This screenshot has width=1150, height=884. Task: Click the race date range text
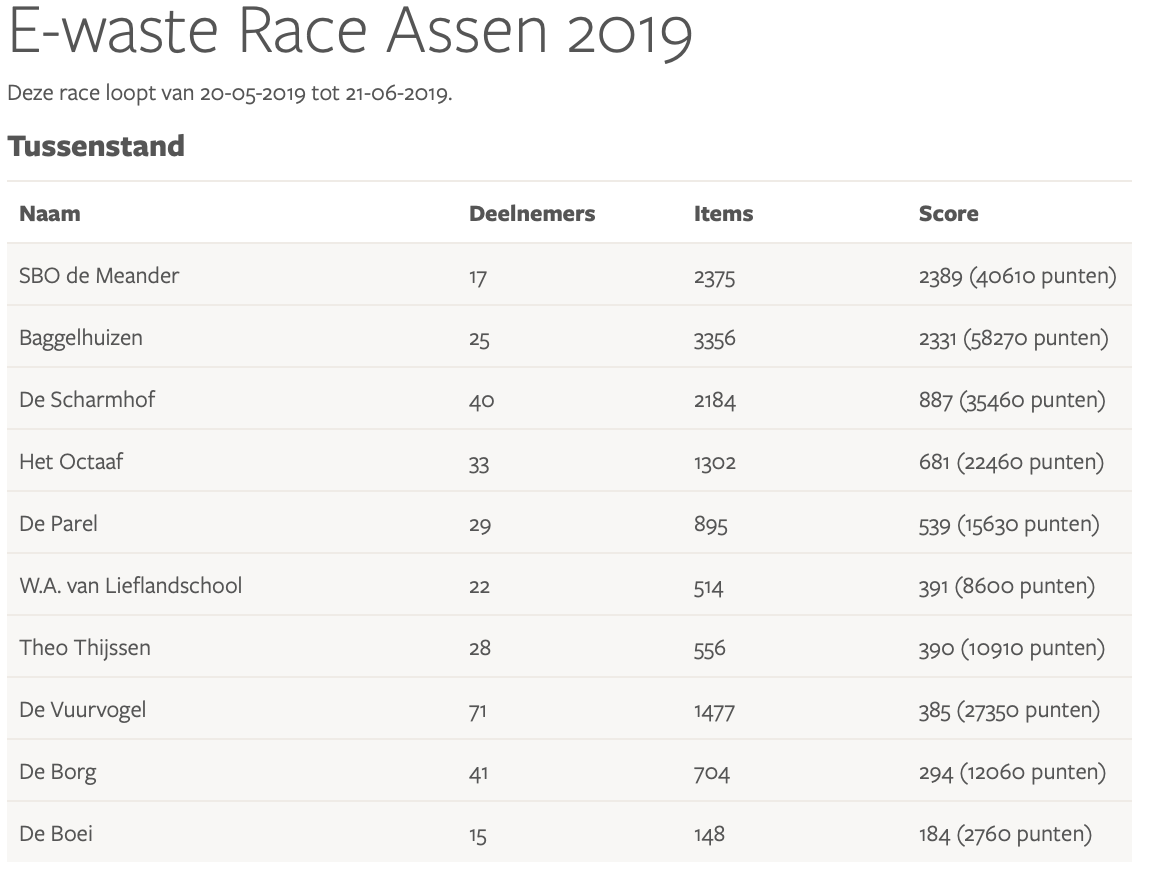coord(230,94)
